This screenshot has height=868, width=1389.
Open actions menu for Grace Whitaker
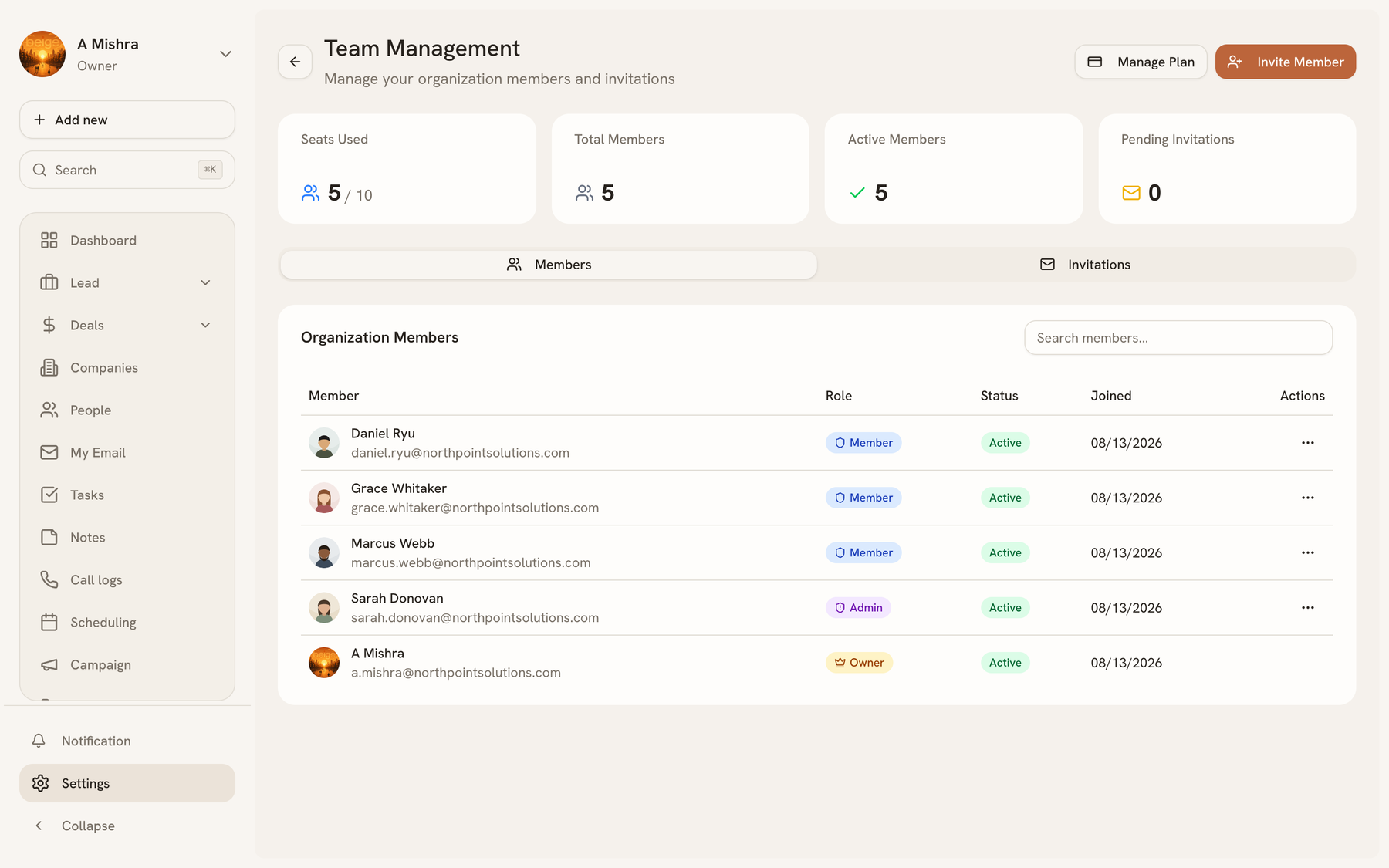(1307, 498)
